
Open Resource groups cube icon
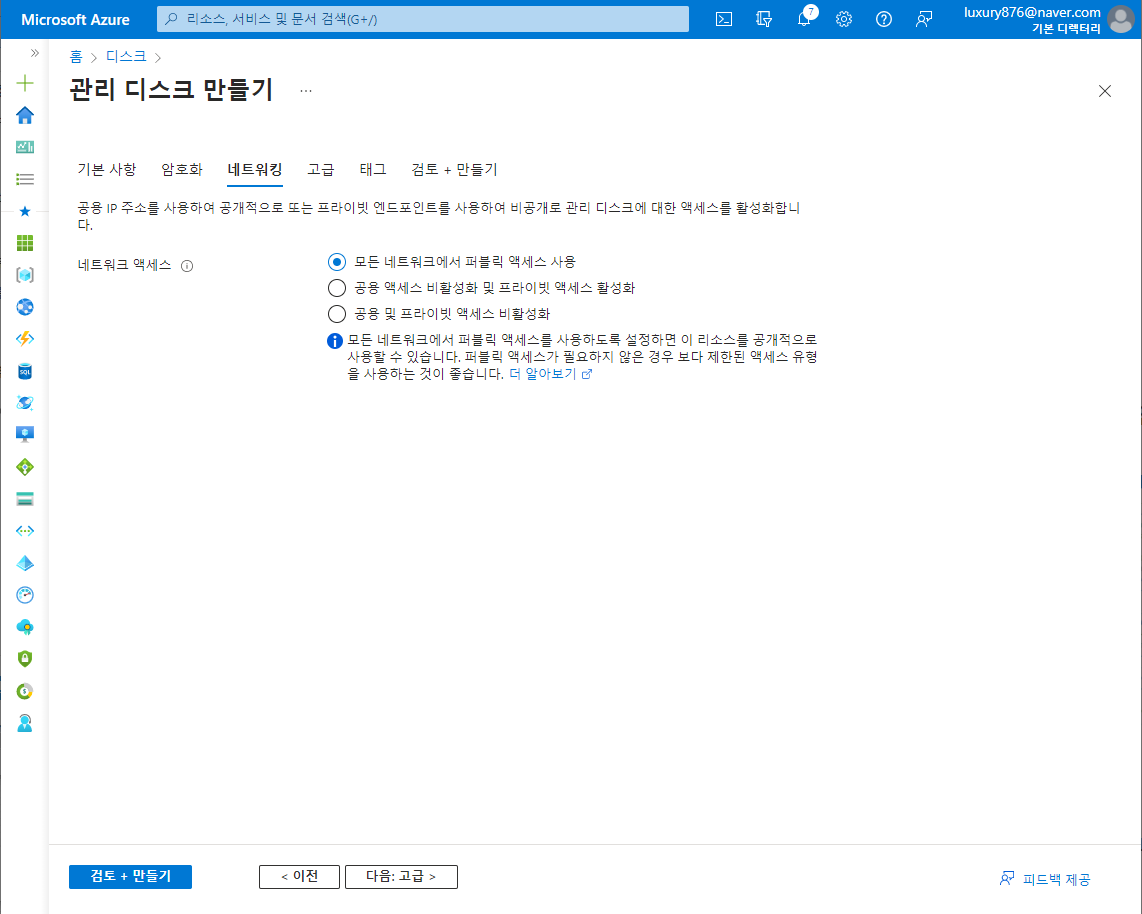click(25, 275)
